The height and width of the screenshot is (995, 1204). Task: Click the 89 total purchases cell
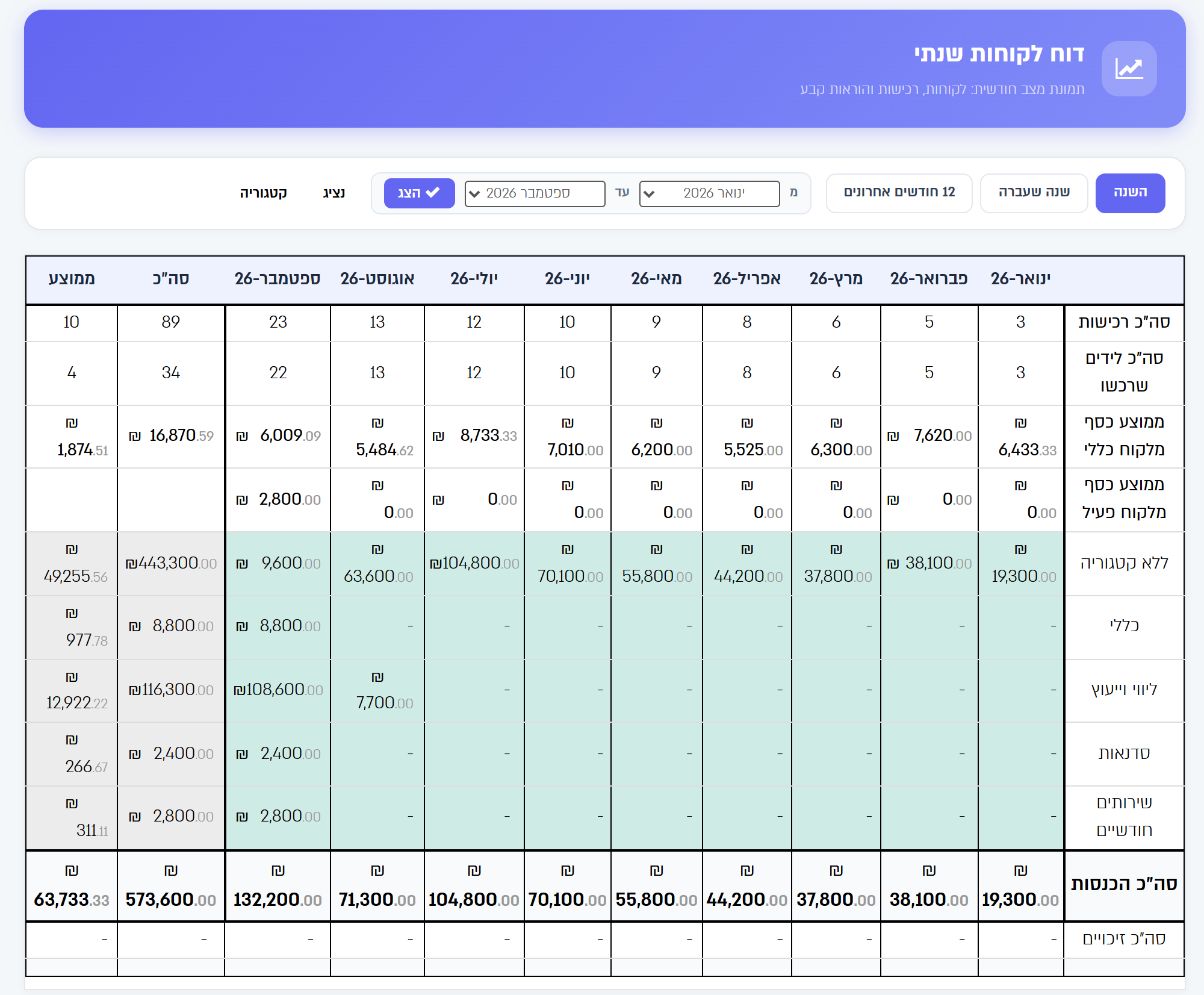coord(171,322)
